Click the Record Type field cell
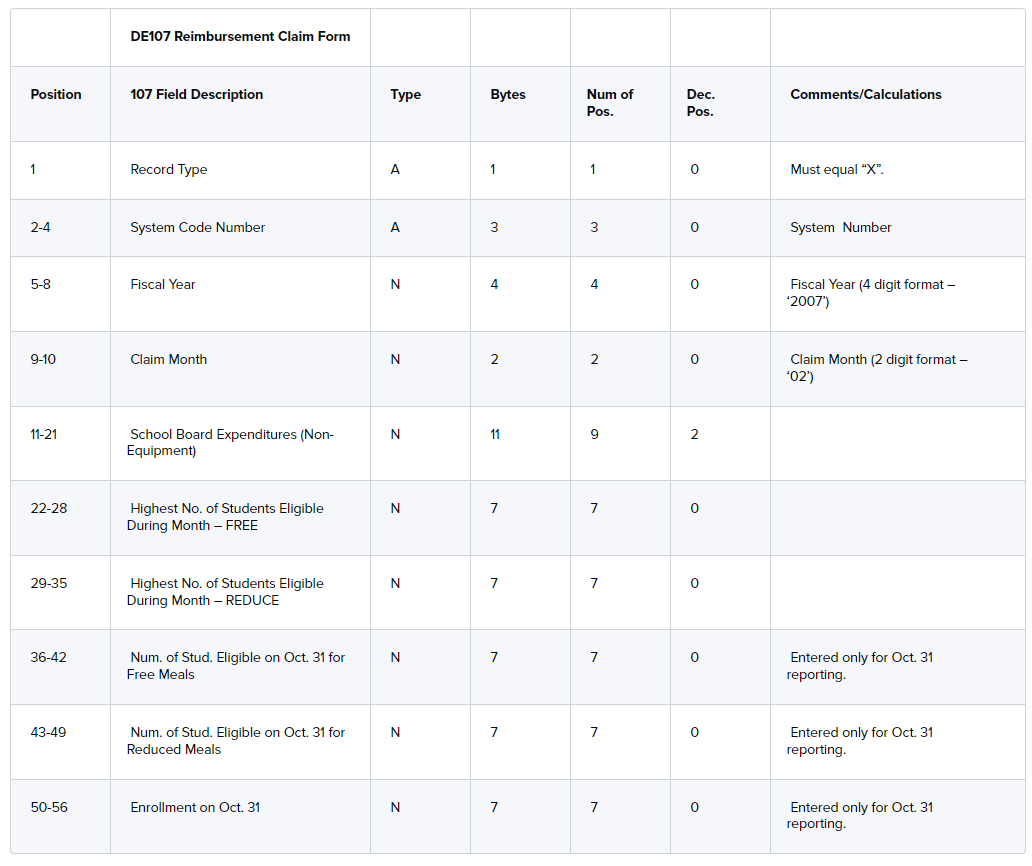This screenshot has height=866, width=1032. 169,170
